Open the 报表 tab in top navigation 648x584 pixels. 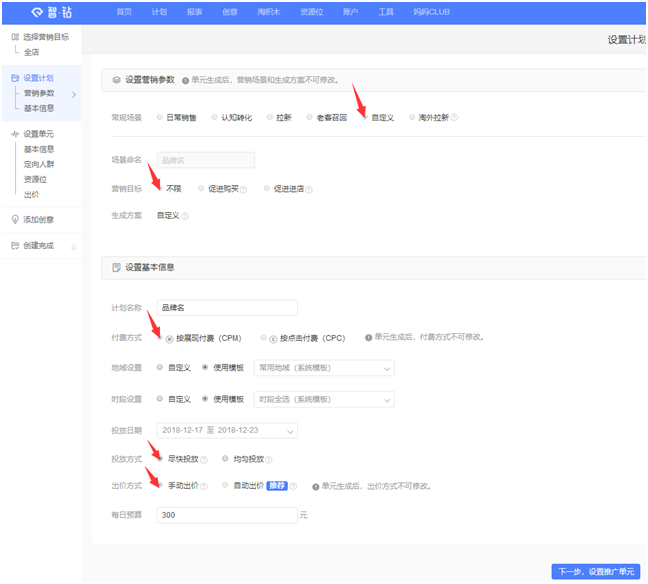click(x=194, y=12)
